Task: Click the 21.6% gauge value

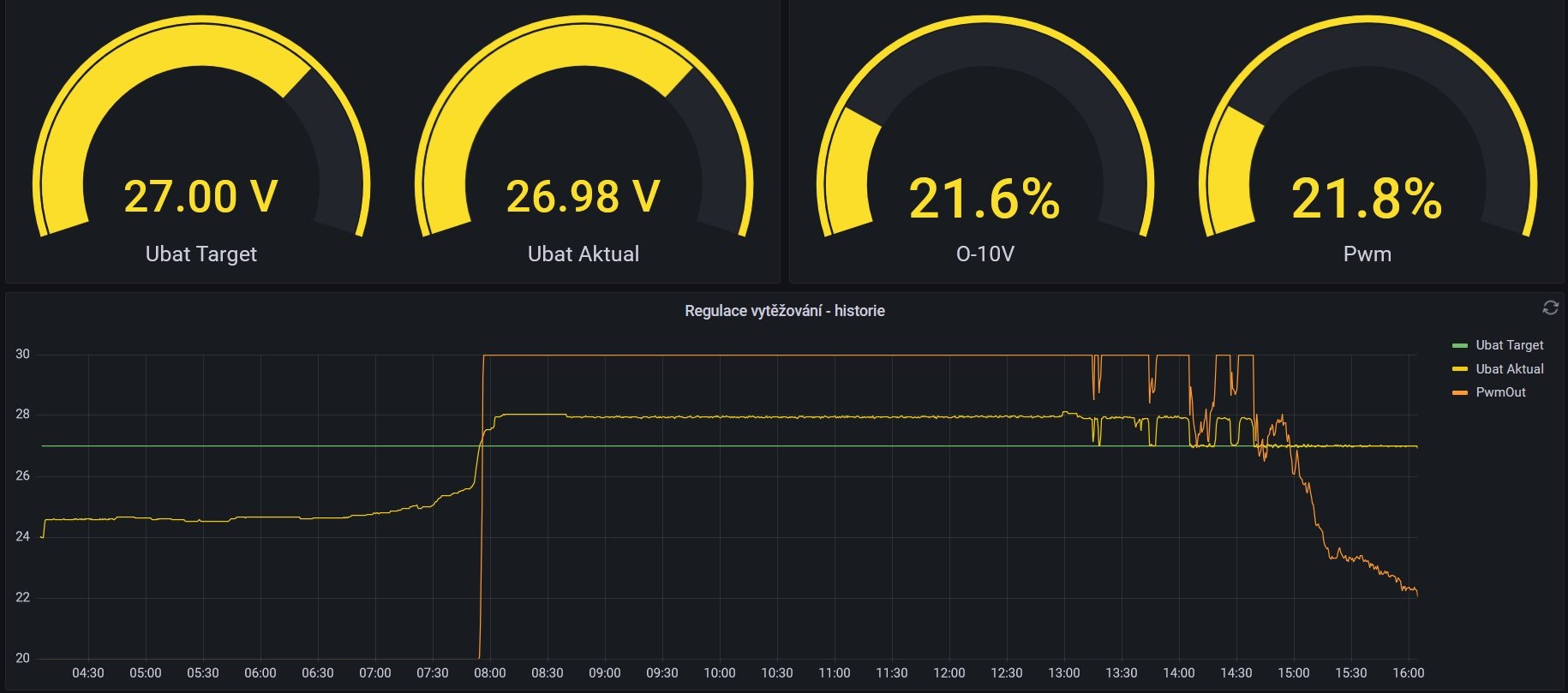Action: 984,199
